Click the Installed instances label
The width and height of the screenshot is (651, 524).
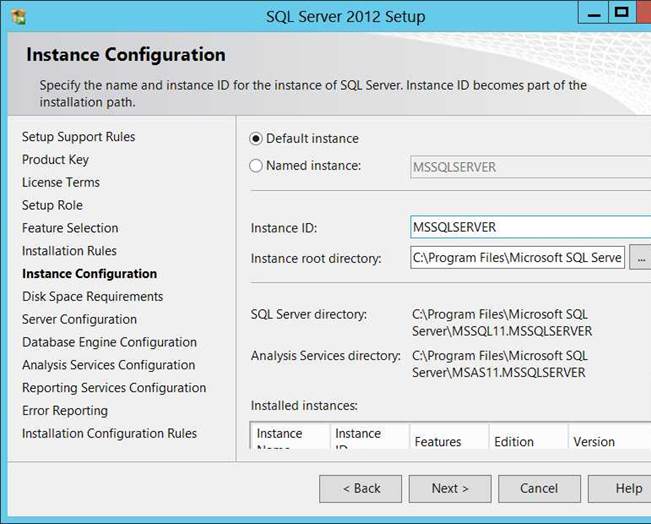coord(304,406)
